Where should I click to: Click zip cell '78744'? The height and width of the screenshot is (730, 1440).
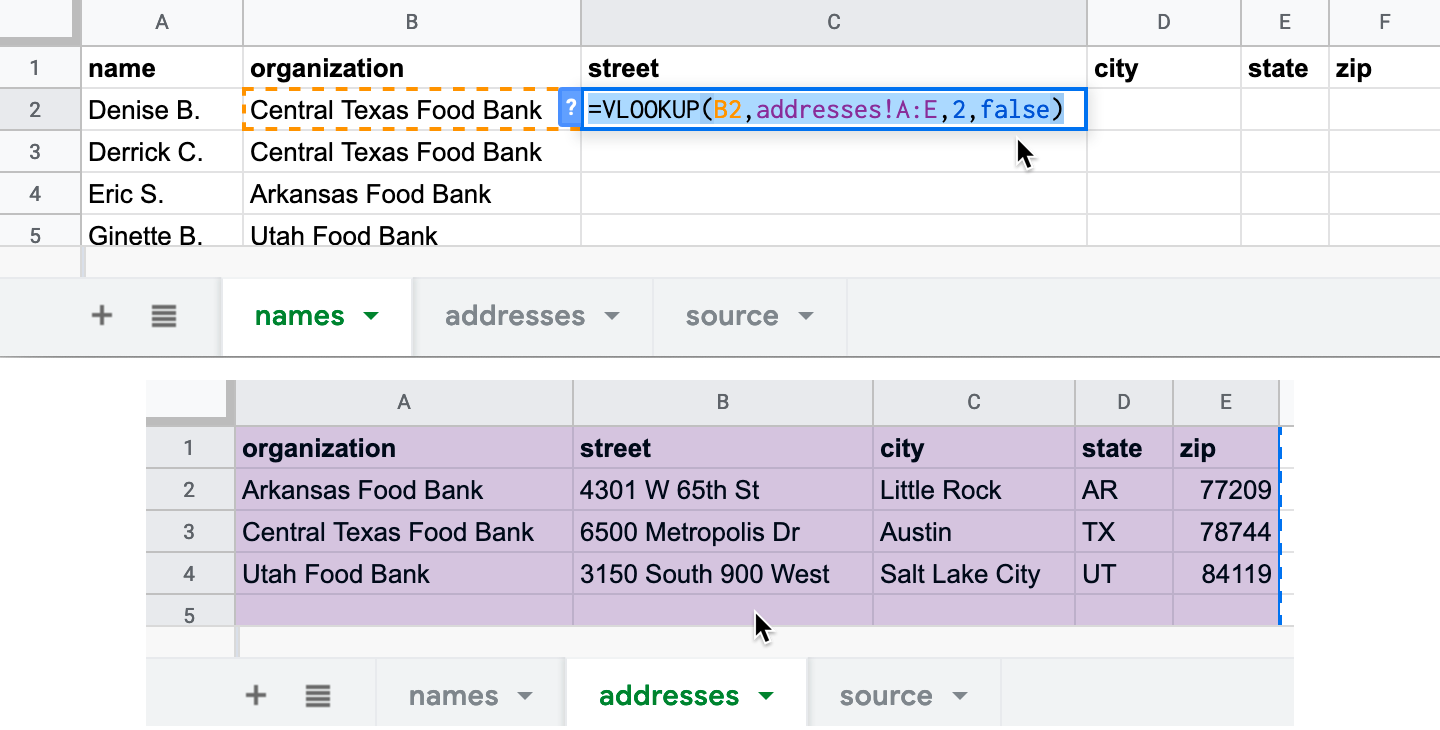click(x=1226, y=532)
